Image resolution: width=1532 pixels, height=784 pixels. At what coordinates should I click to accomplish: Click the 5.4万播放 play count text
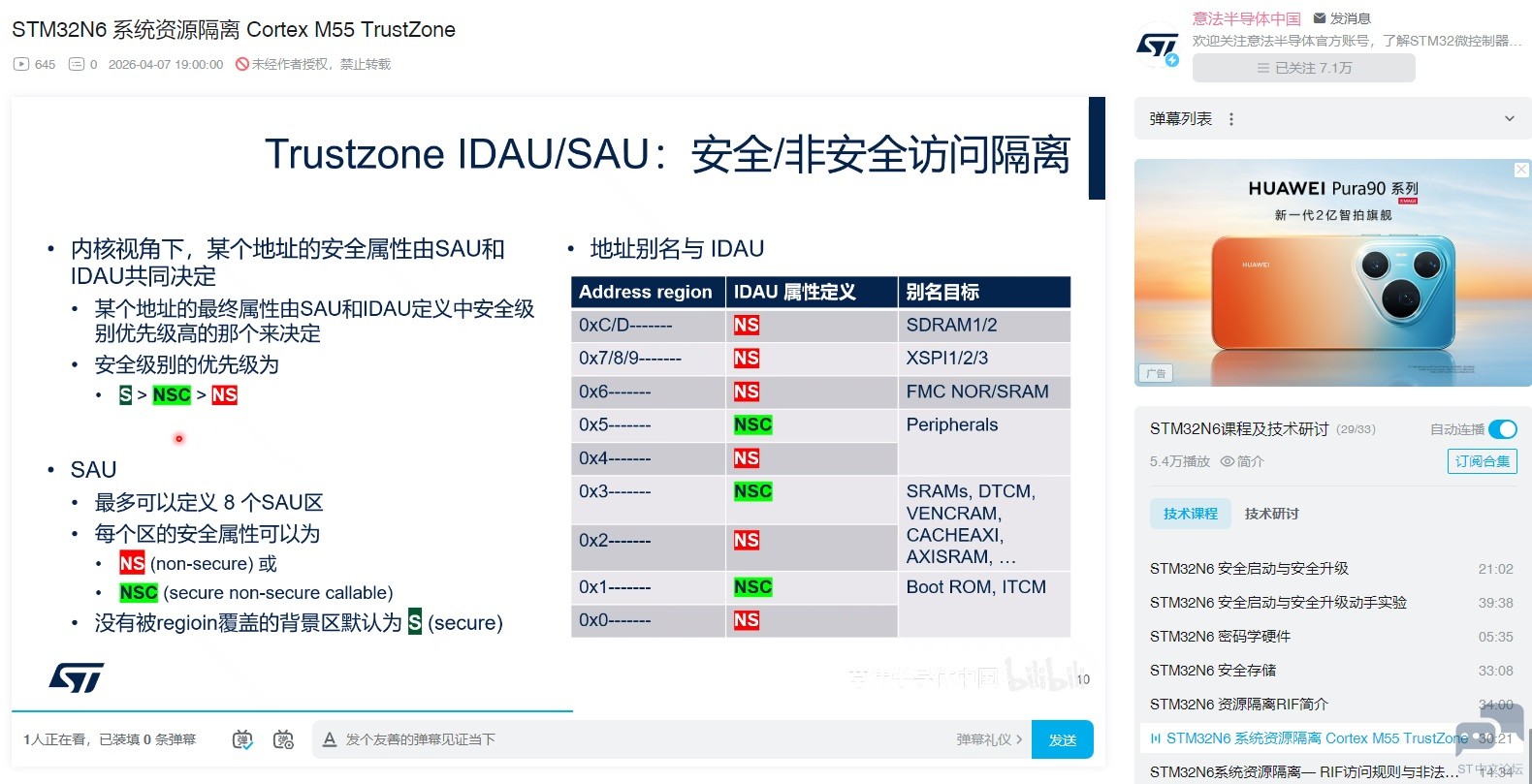tap(1180, 461)
